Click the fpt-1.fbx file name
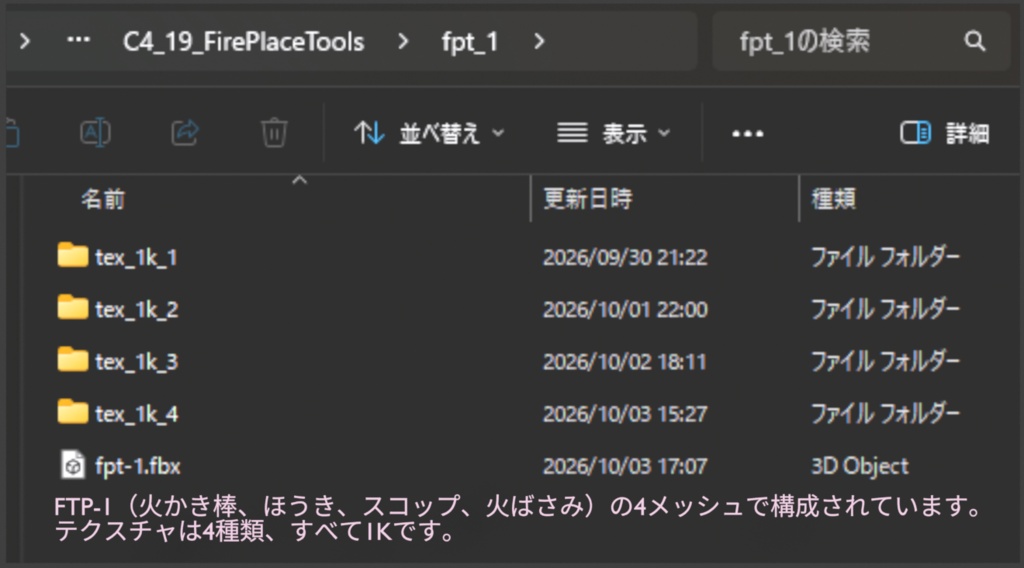The height and width of the screenshot is (568, 1024). click(138, 466)
